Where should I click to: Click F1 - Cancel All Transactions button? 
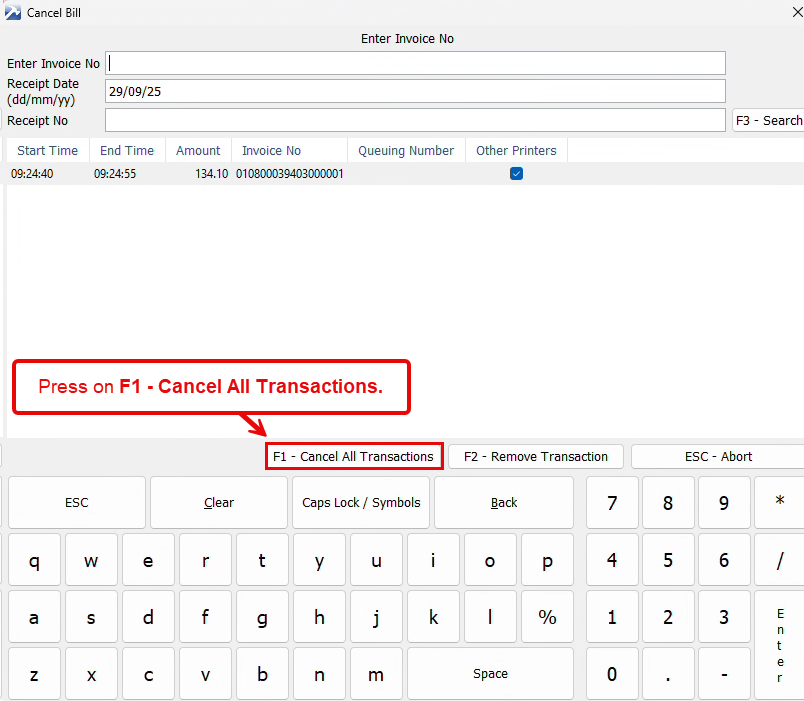click(x=353, y=457)
